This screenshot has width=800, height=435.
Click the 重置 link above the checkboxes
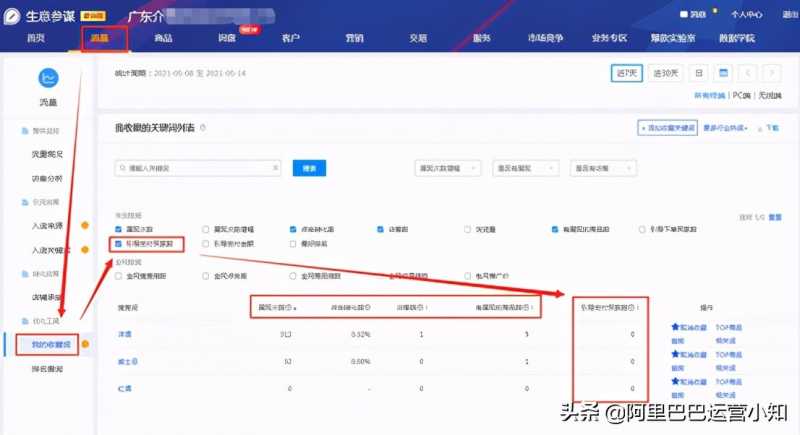pos(775,217)
